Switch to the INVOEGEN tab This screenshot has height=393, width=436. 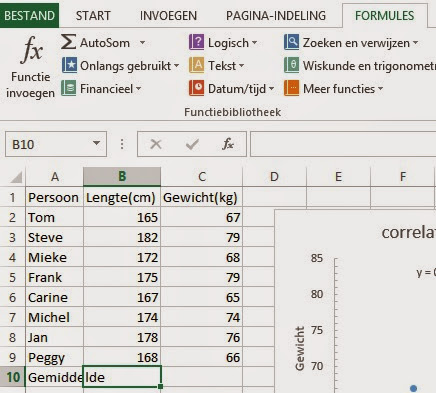click(168, 16)
